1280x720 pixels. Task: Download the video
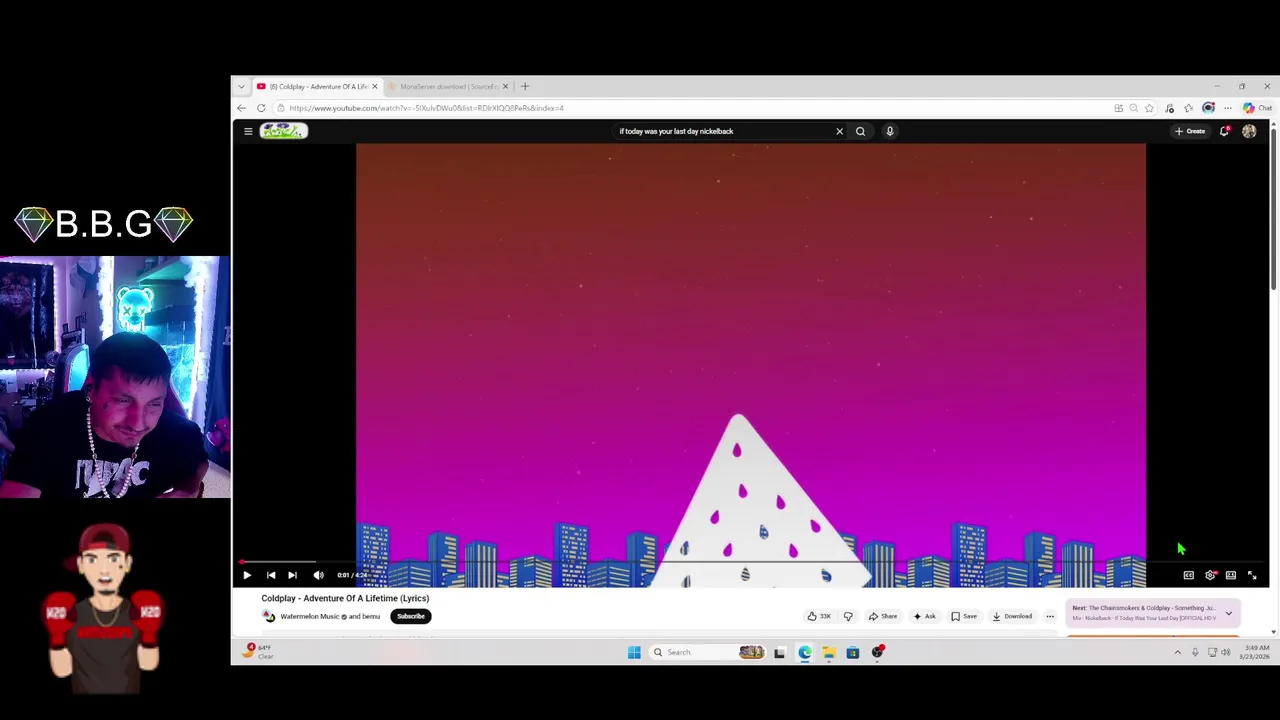pos(1012,616)
